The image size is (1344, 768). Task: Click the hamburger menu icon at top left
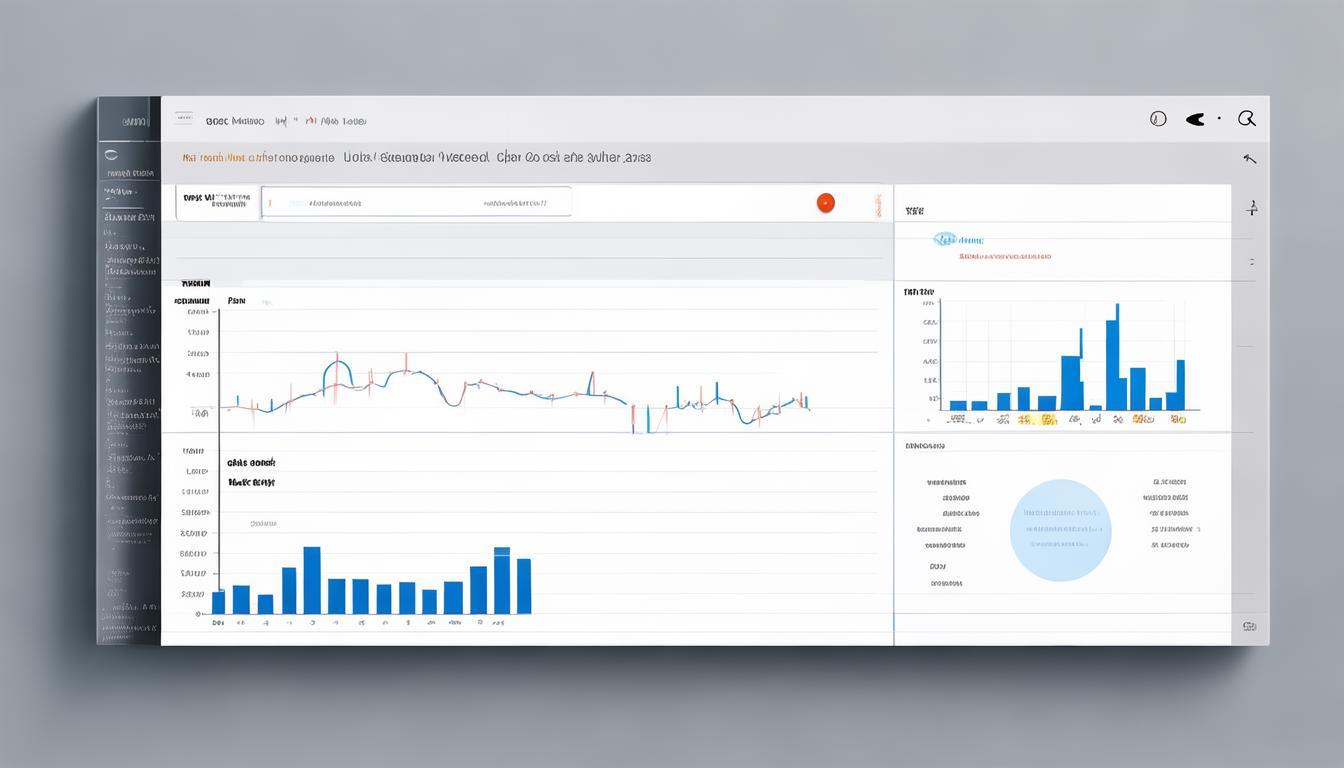pos(183,118)
